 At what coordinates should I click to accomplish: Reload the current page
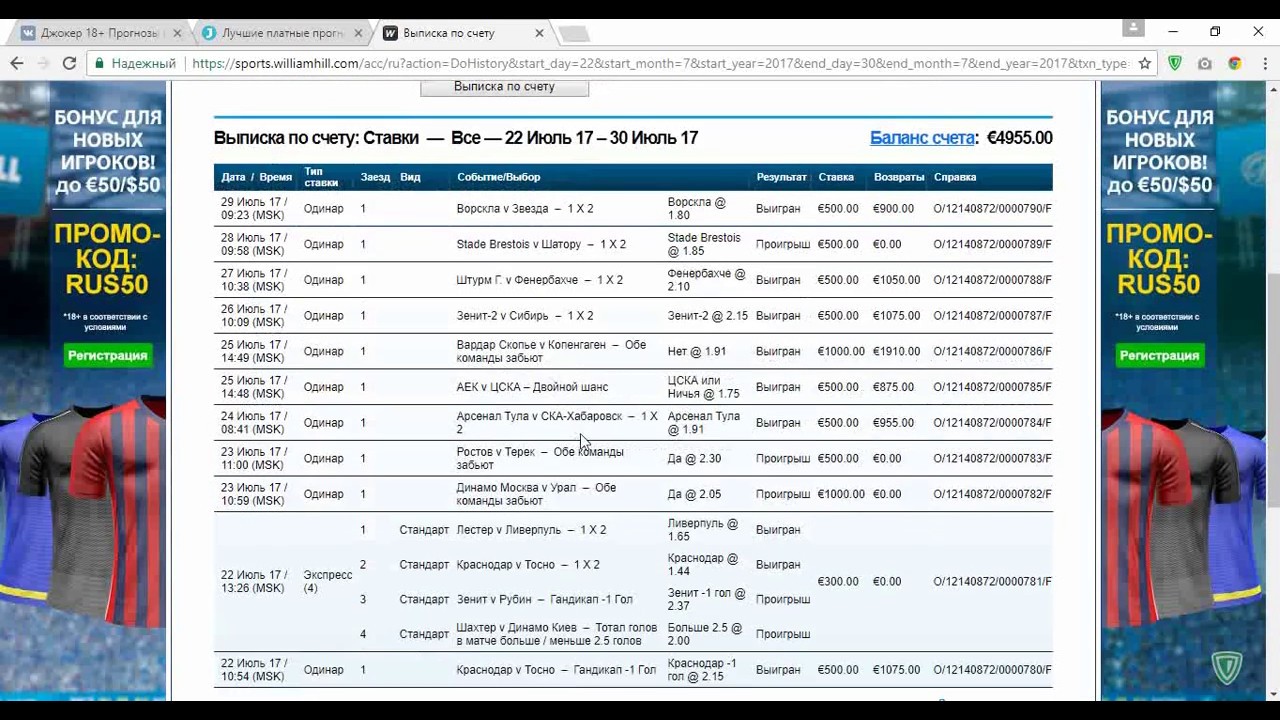(x=69, y=63)
